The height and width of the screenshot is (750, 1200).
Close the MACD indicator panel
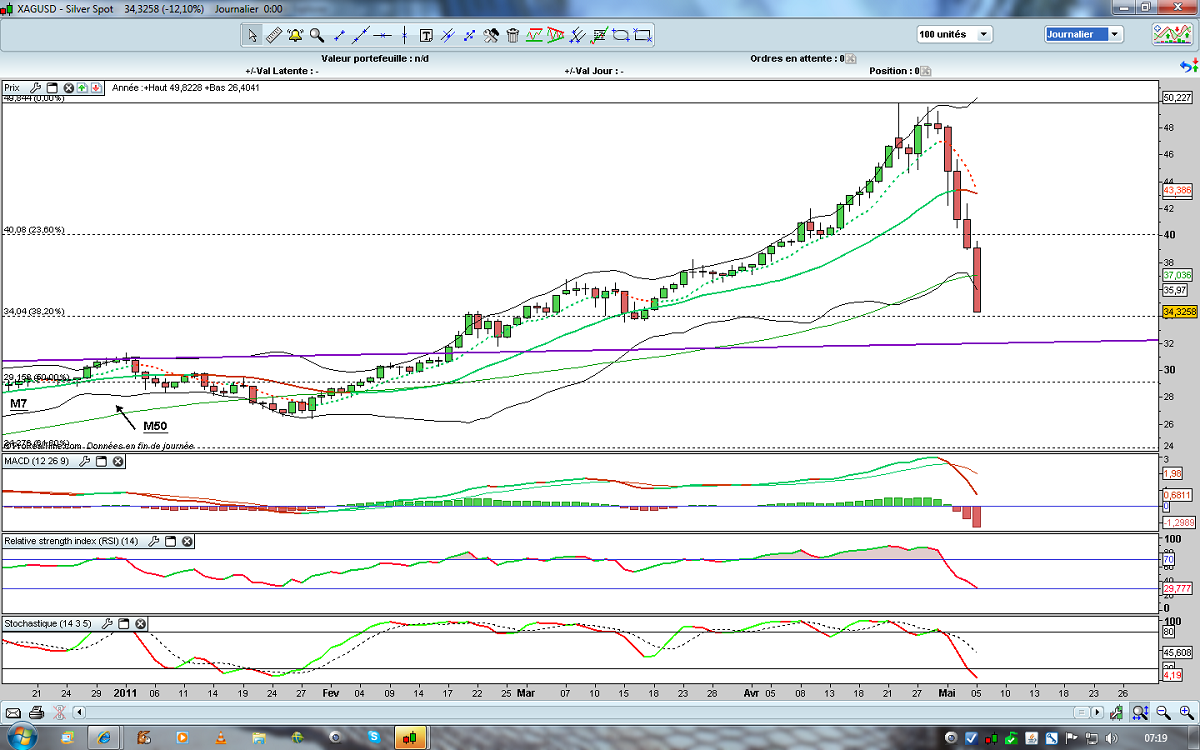118,461
